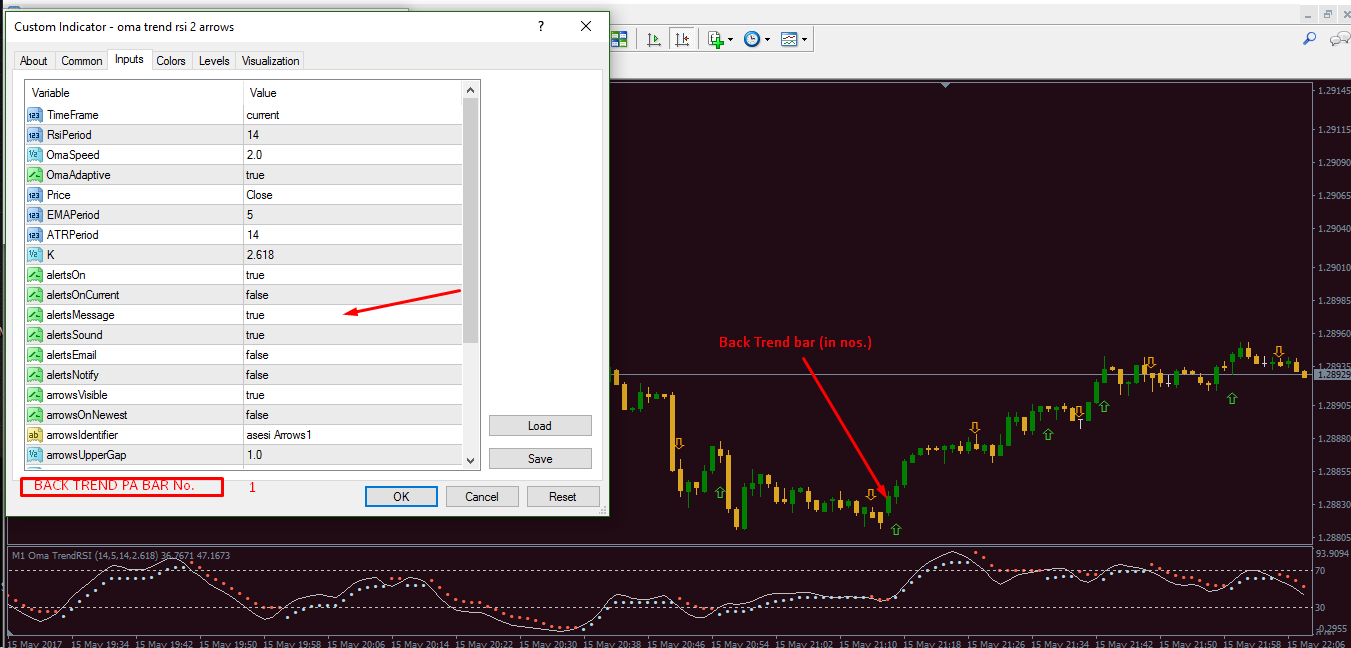
Task: Click the clock periods icon
Action: (x=751, y=39)
